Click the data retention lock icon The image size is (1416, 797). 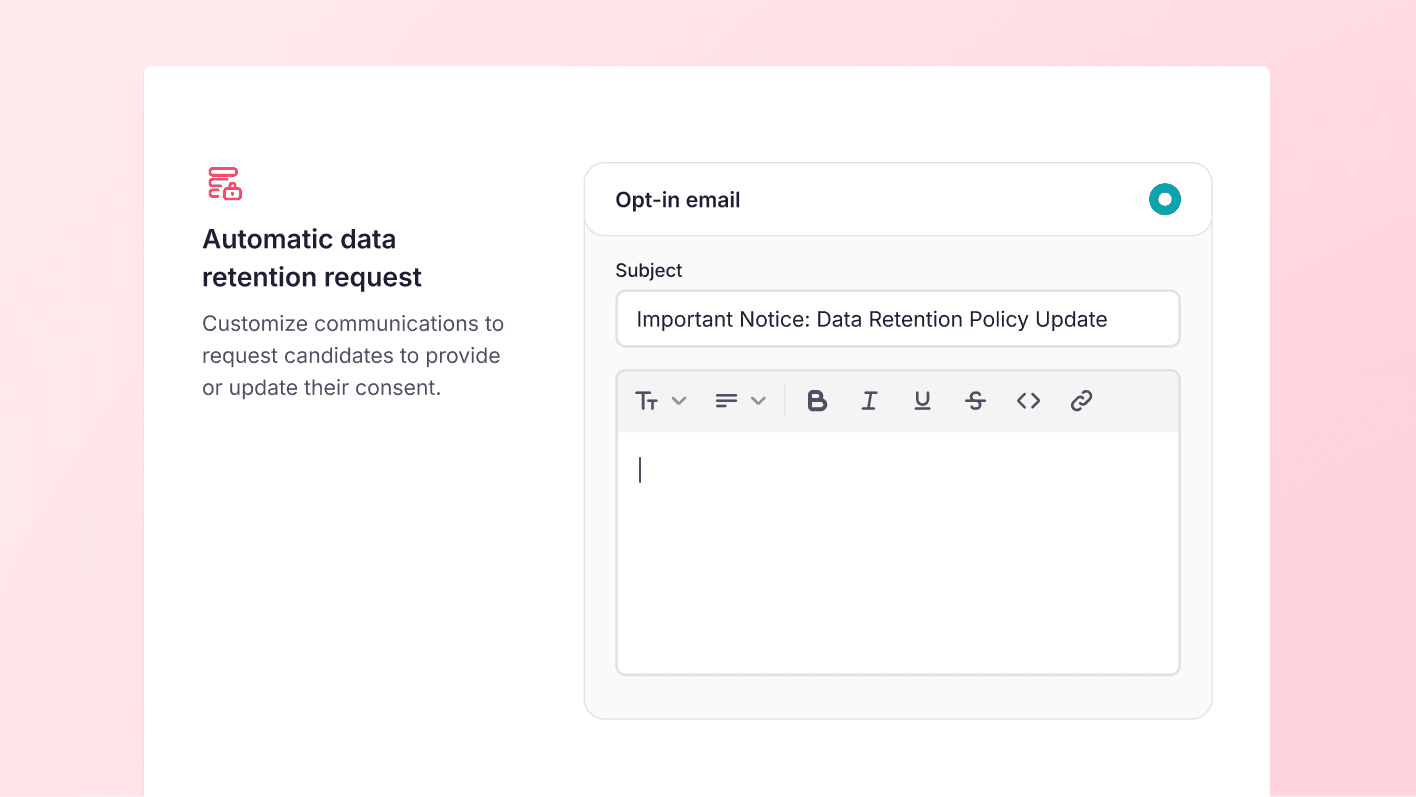[224, 183]
